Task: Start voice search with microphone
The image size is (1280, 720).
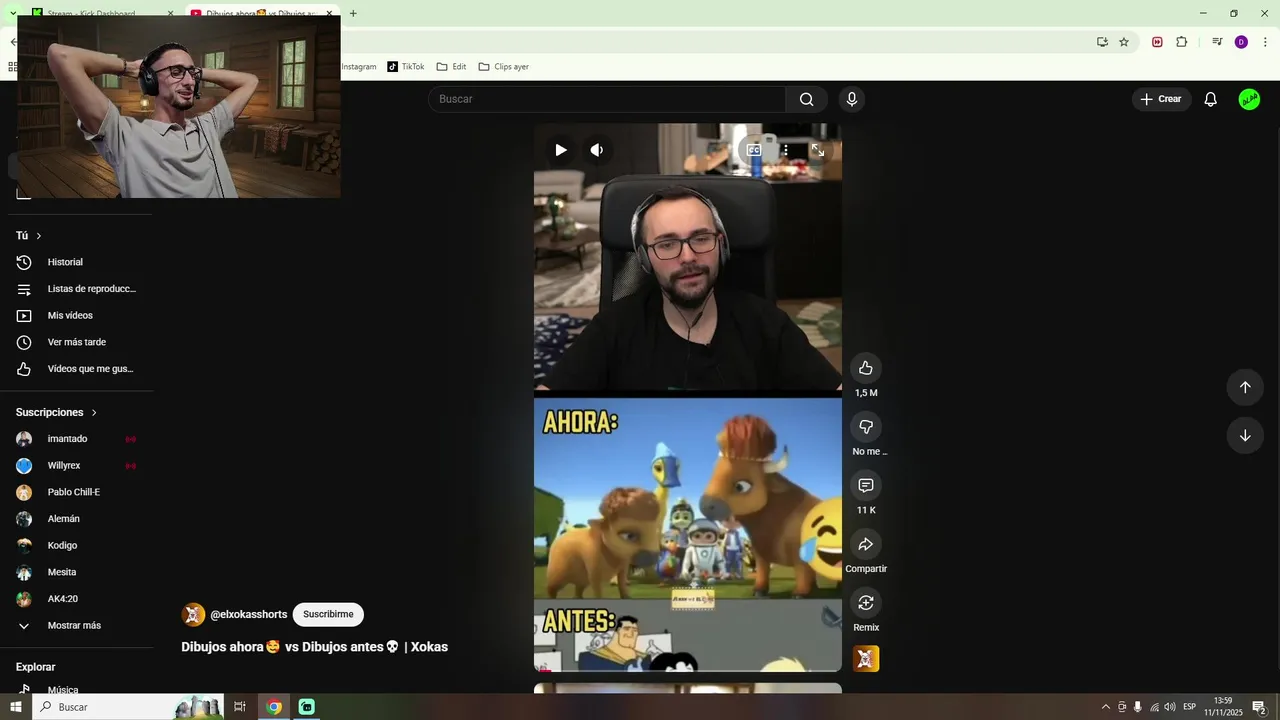Action: [852, 99]
